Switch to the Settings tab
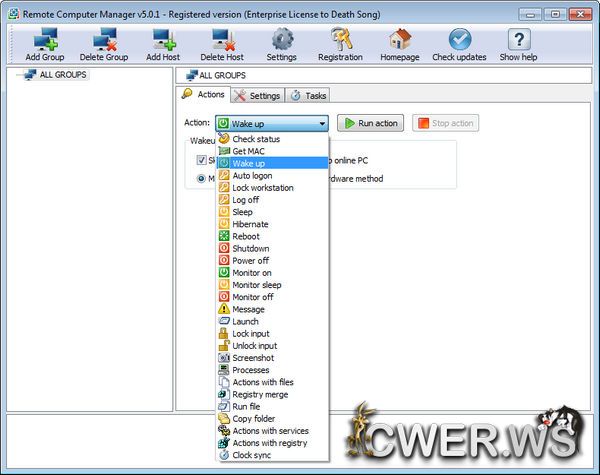Image resolution: width=600 pixels, height=475 pixels. 256,96
